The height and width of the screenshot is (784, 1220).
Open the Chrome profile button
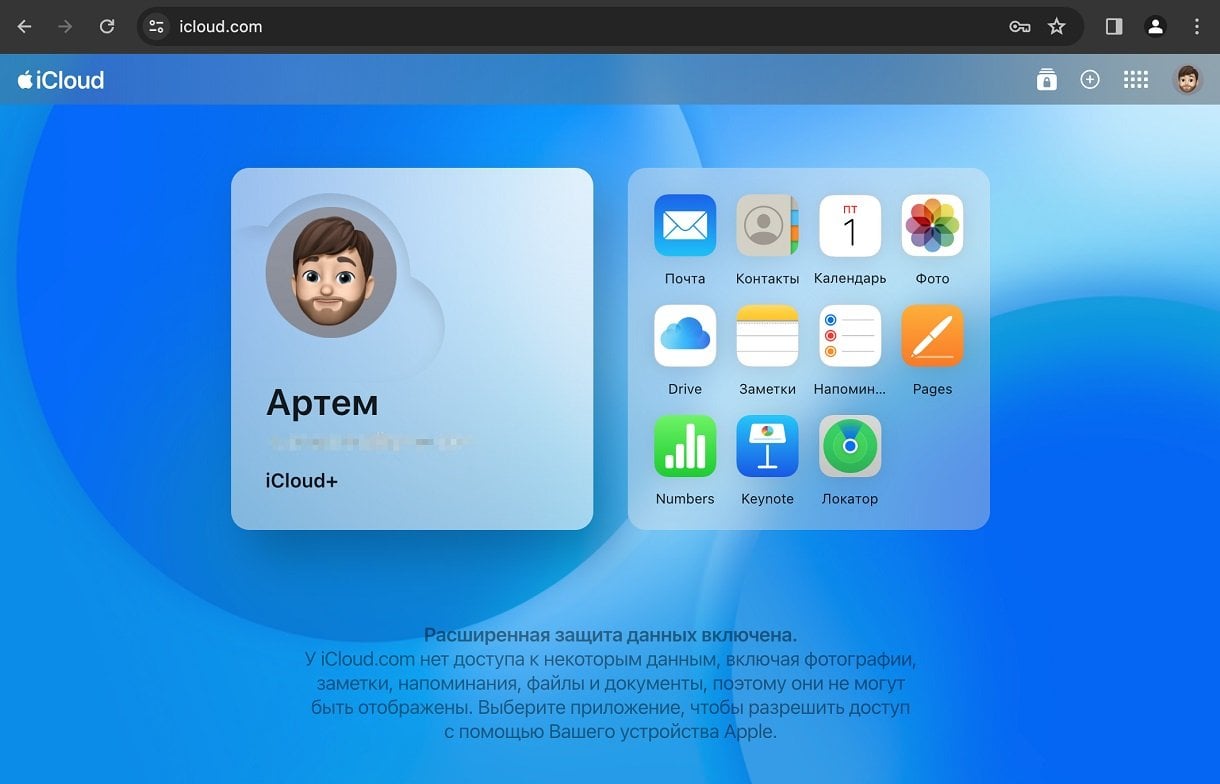point(1156,27)
